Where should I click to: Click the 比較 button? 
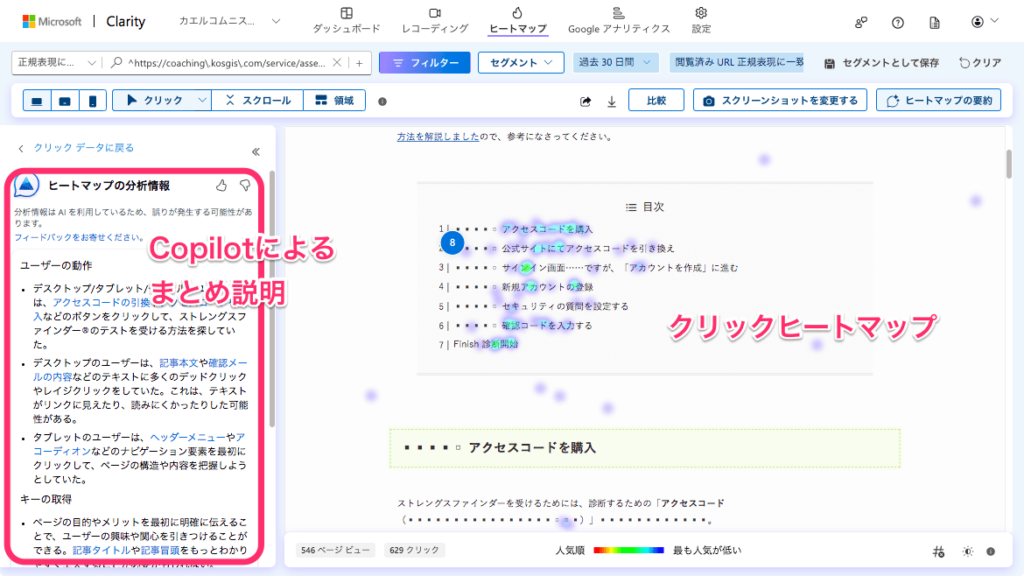(656, 101)
